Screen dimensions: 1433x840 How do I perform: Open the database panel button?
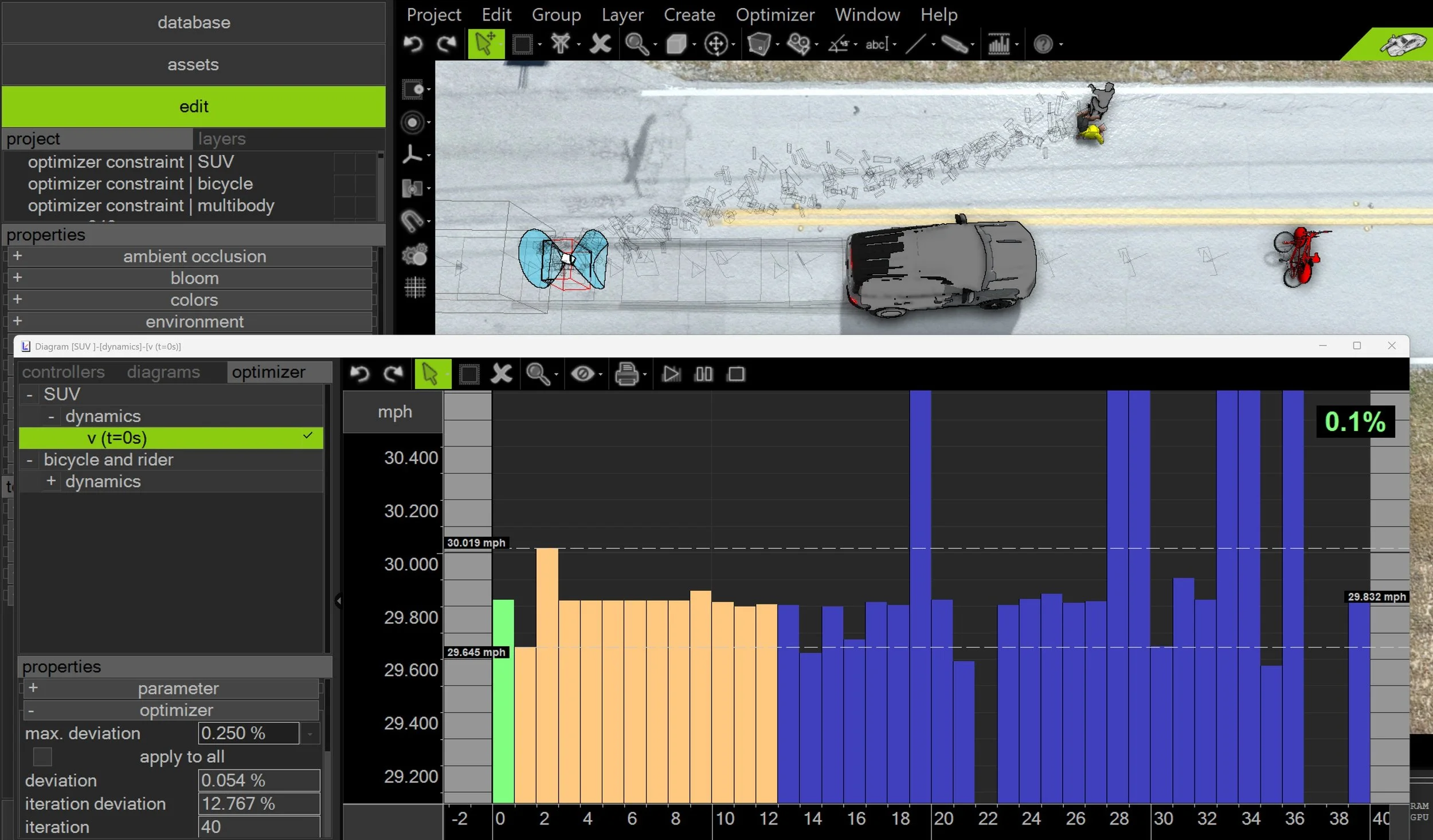tap(193, 22)
